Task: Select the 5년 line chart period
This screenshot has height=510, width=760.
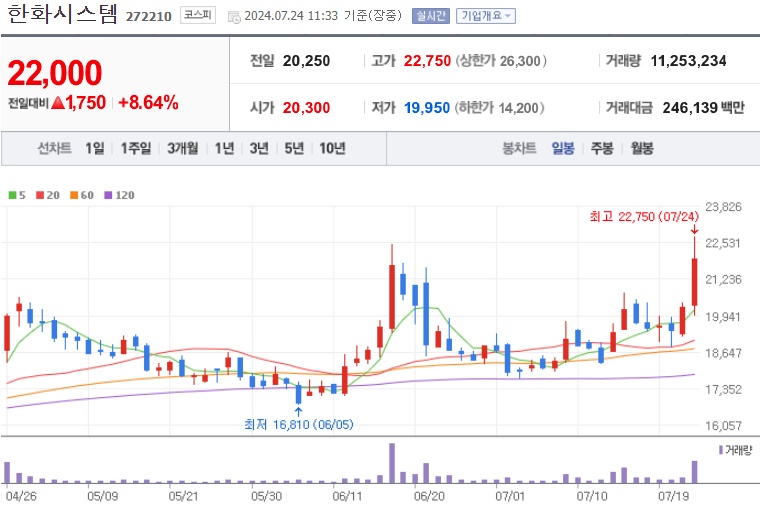Action: pos(294,148)
